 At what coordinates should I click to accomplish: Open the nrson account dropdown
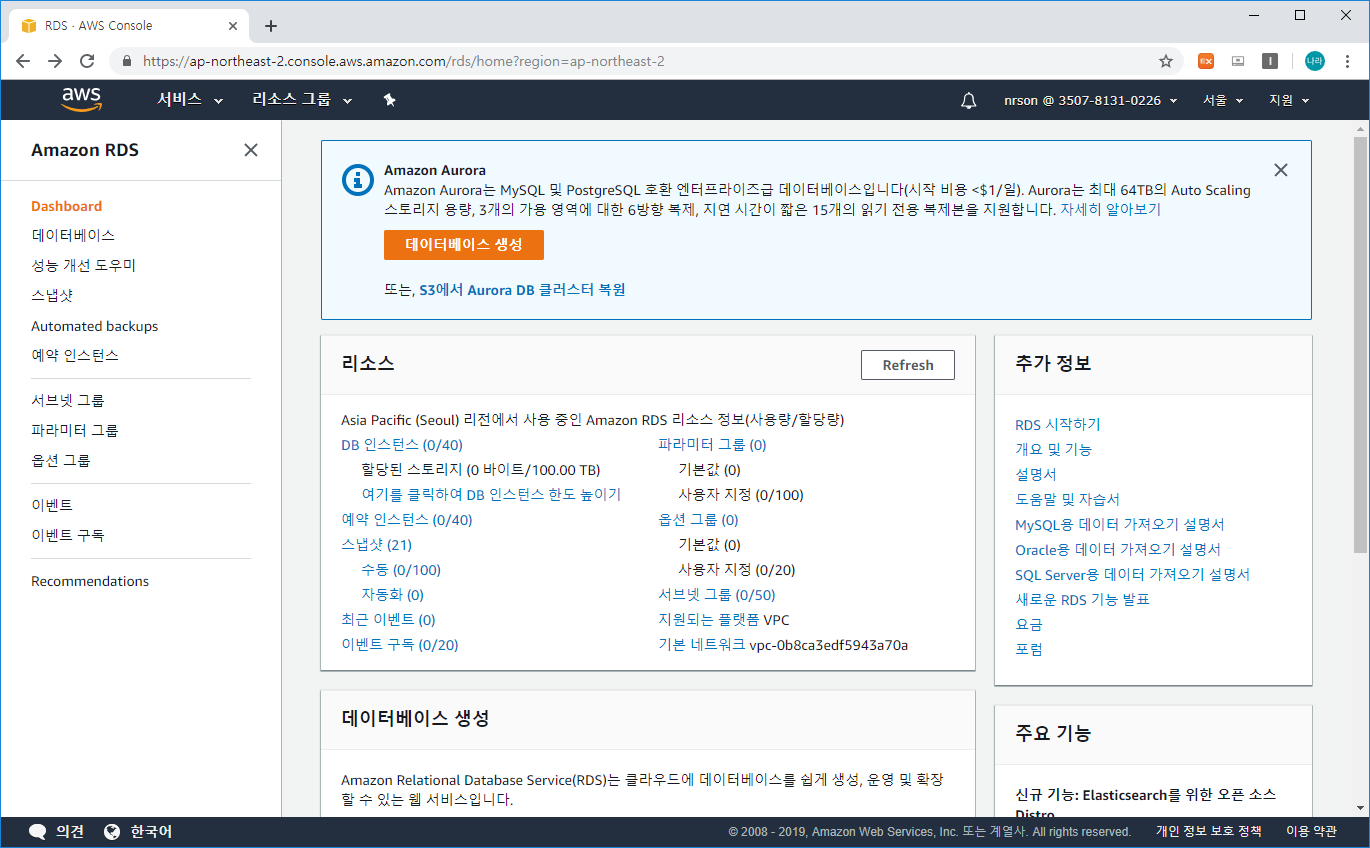coord(1091,100)
